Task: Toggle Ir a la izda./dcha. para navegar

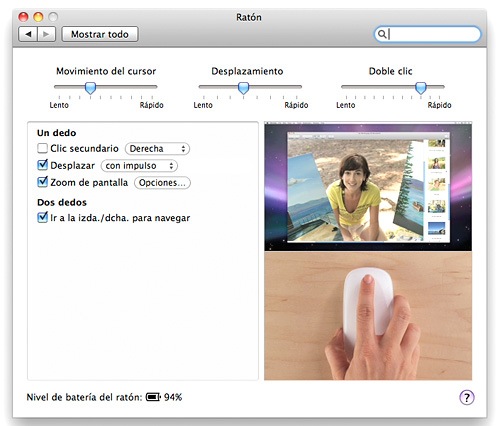Action: click(x=42, y=217)
